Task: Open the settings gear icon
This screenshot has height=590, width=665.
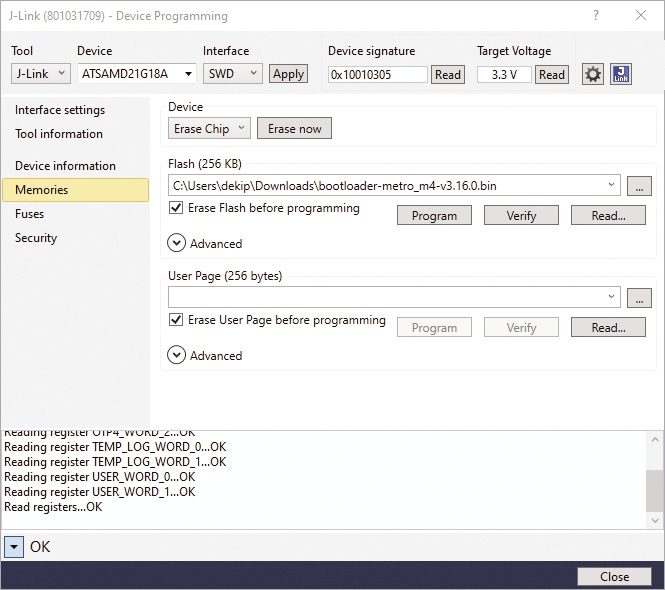Action: (592, 74)
